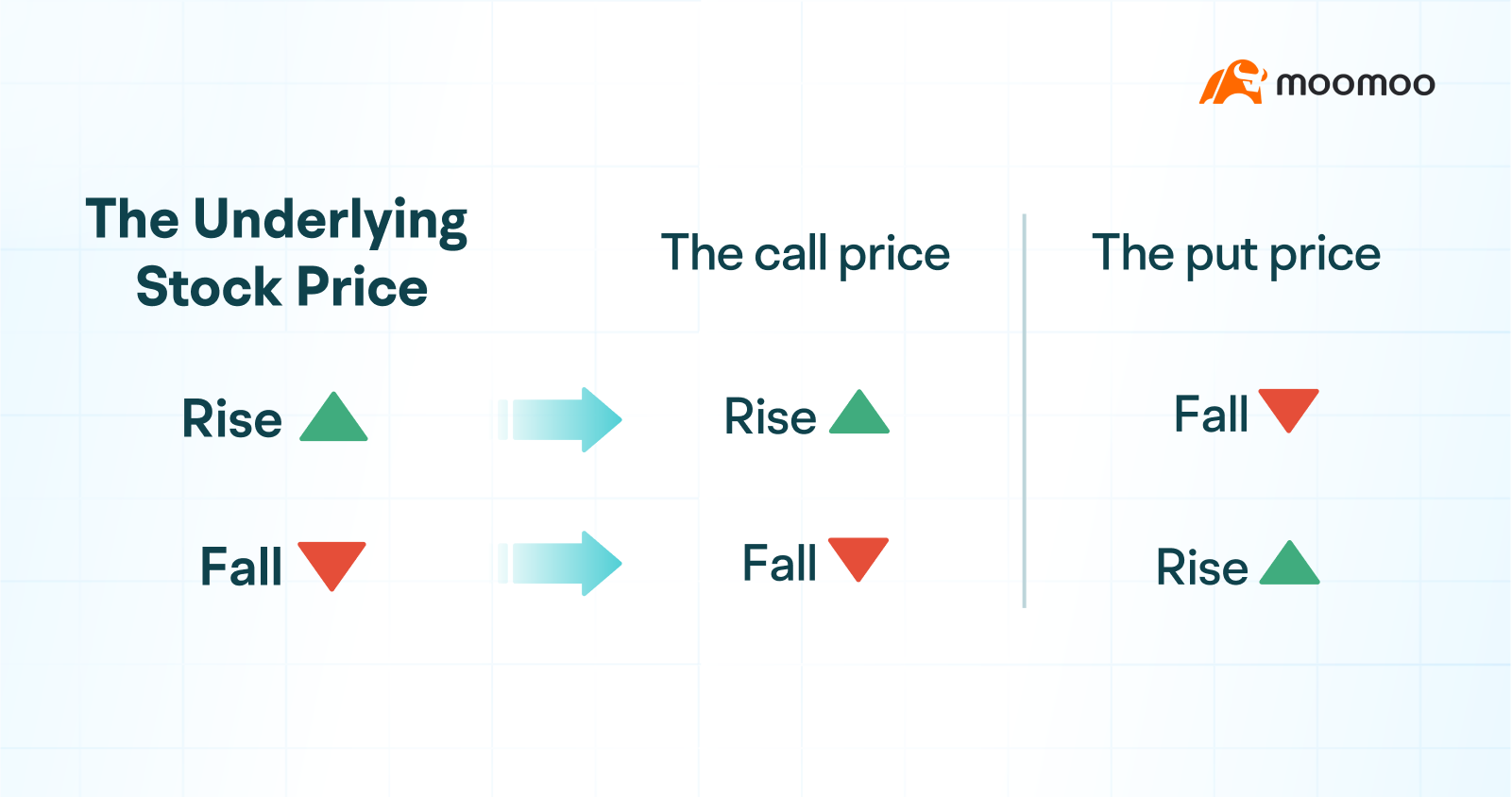Click the 'Rise' text in call price column

770,416
